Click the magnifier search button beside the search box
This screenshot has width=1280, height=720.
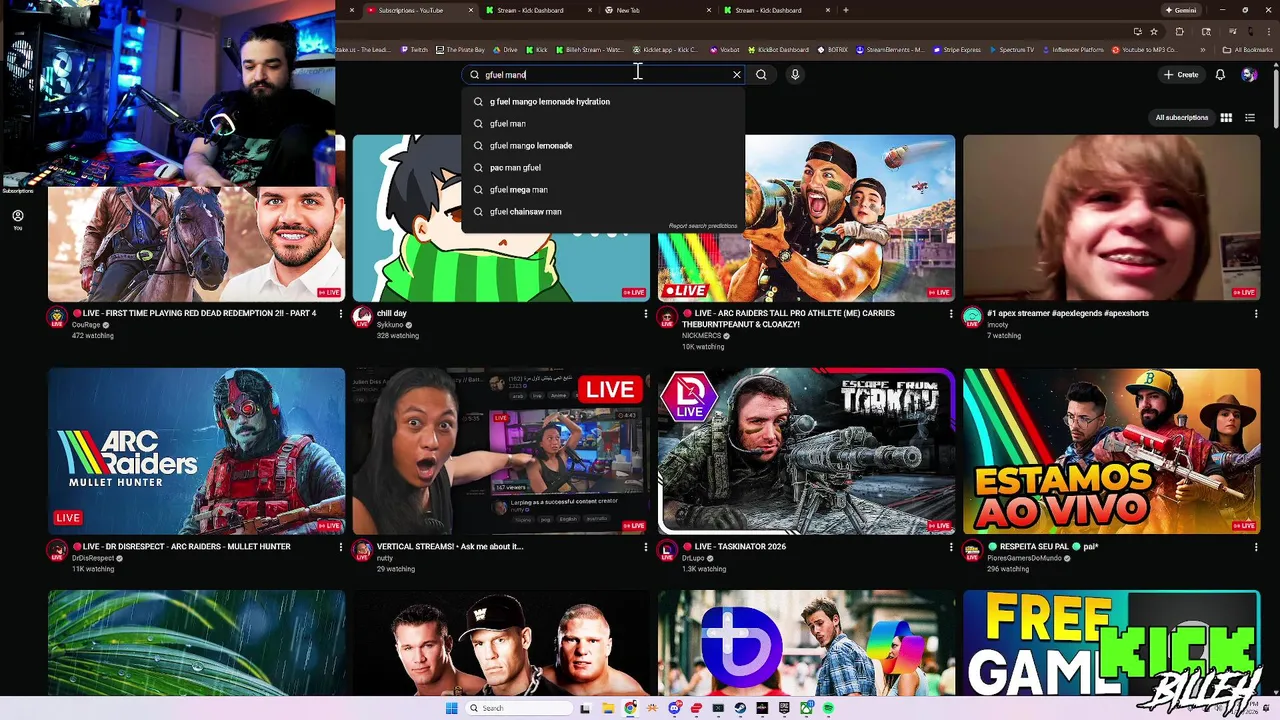tap(761, 75)
